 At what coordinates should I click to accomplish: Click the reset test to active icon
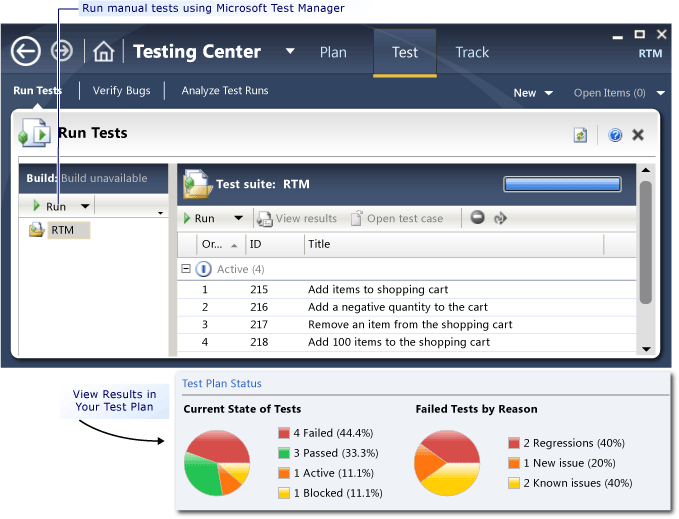tap(500, 218)
